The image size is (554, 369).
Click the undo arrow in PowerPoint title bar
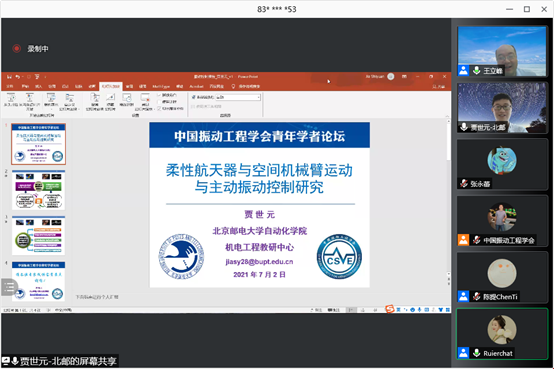click(18, 77)
